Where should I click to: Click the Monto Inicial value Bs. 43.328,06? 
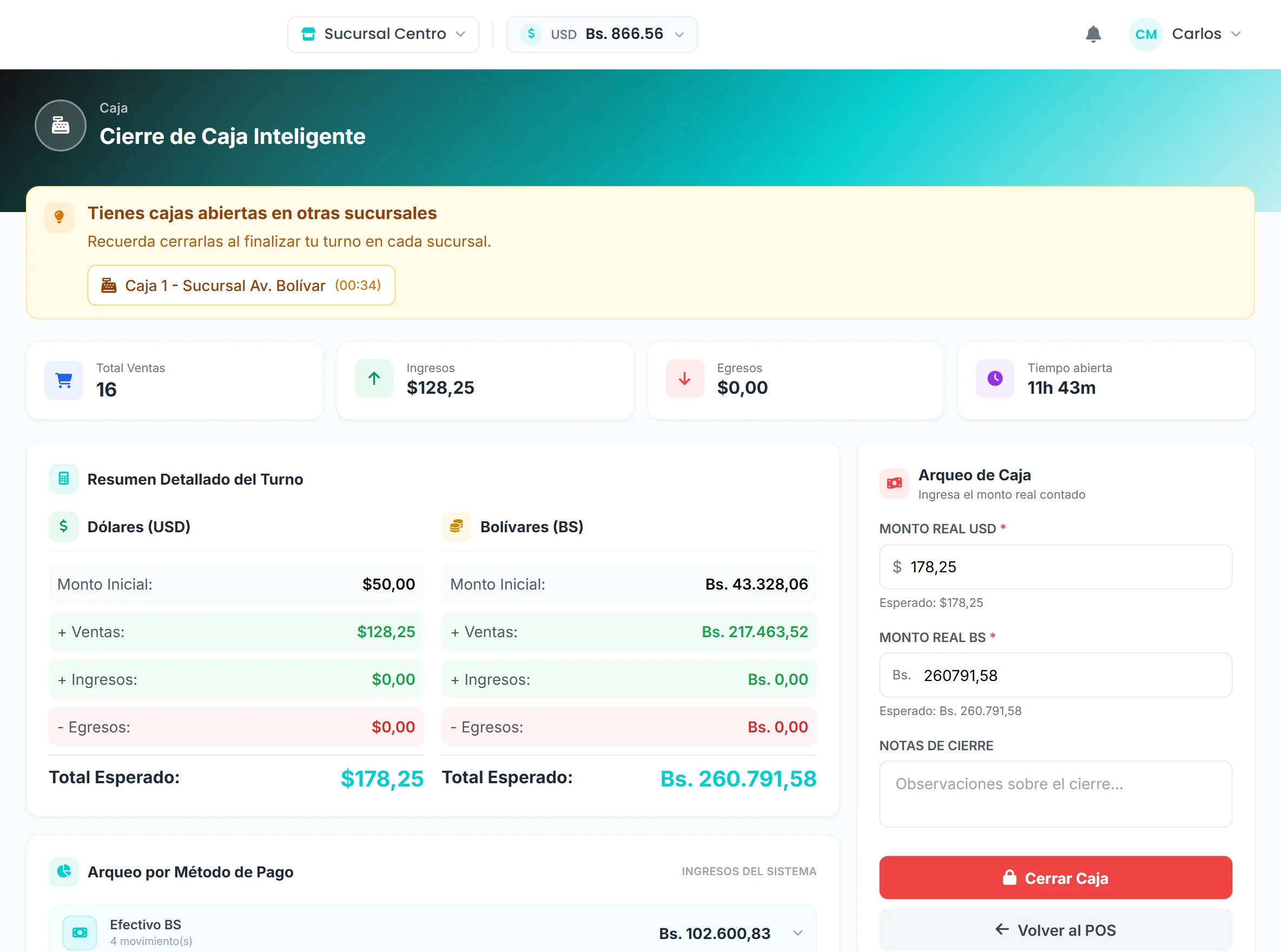(x=757, y=584)
